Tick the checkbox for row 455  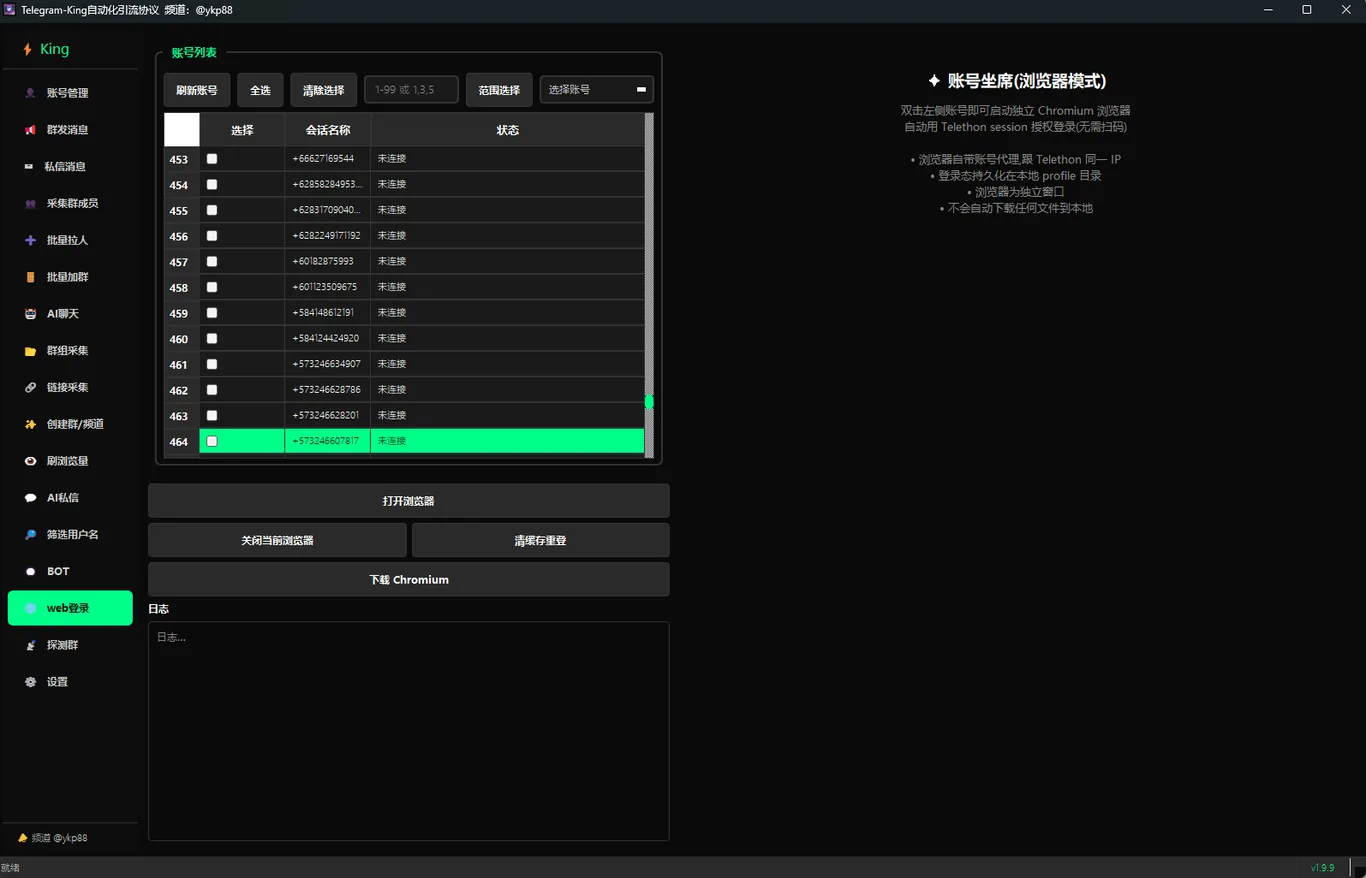click(x=212, y=210)
